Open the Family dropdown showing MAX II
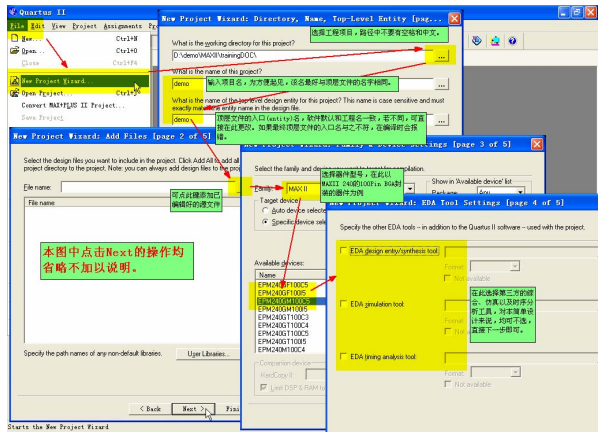 [x=410, y=189]
